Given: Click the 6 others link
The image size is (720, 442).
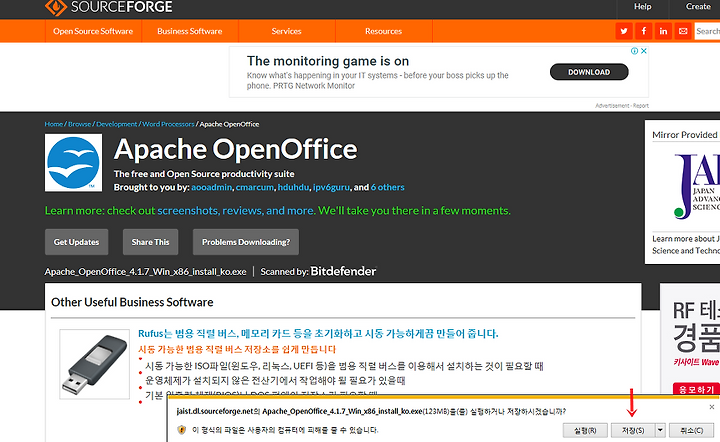Looking at the screenshot, I should pos(388,187).
